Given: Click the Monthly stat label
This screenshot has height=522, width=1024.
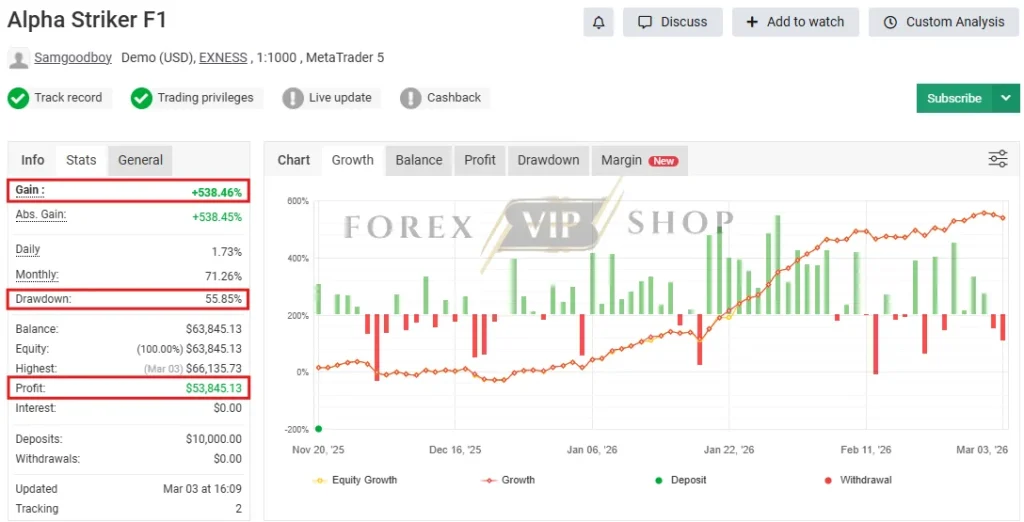Looking at the screenshot, I should [x=37, y=275].
